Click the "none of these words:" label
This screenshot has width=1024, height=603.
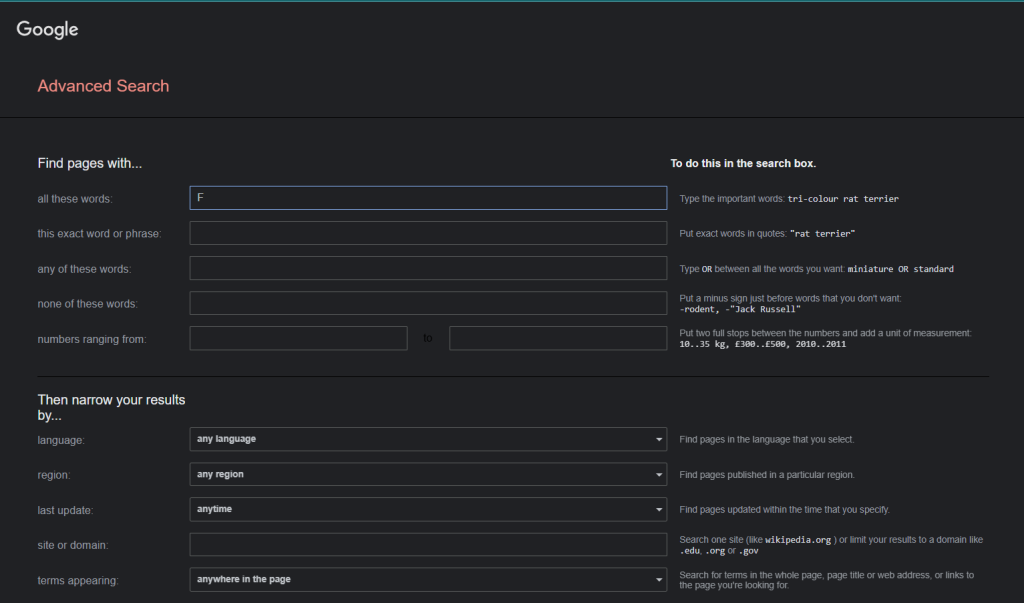point(87,304)
